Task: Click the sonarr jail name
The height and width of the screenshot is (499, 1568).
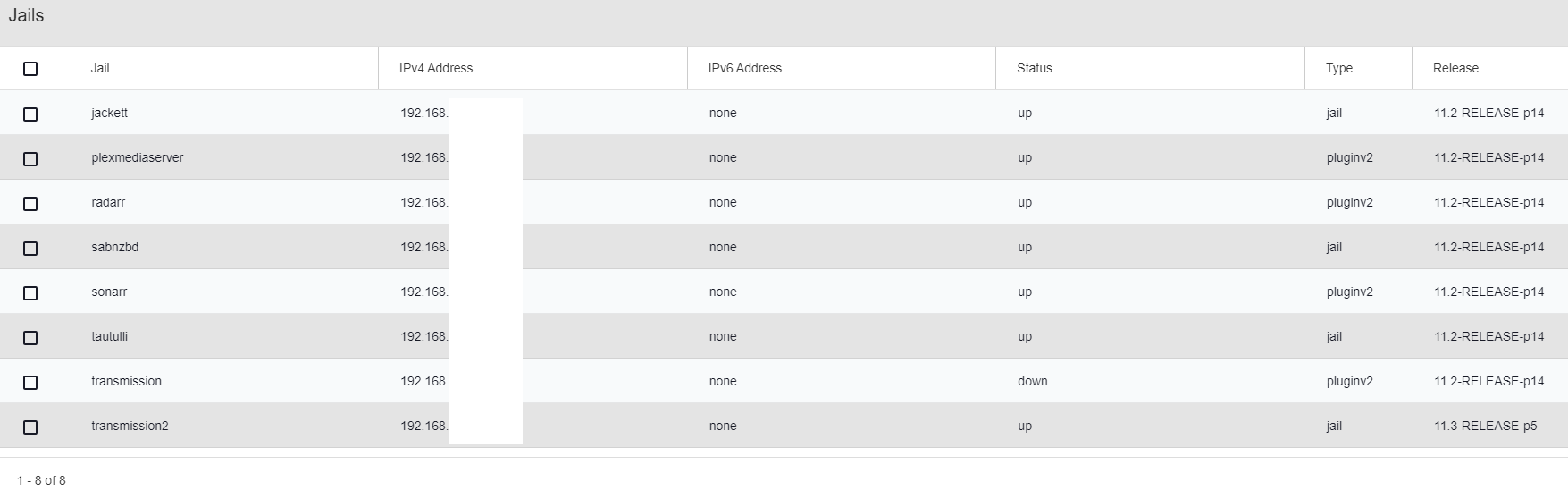Action: point(109,292)
